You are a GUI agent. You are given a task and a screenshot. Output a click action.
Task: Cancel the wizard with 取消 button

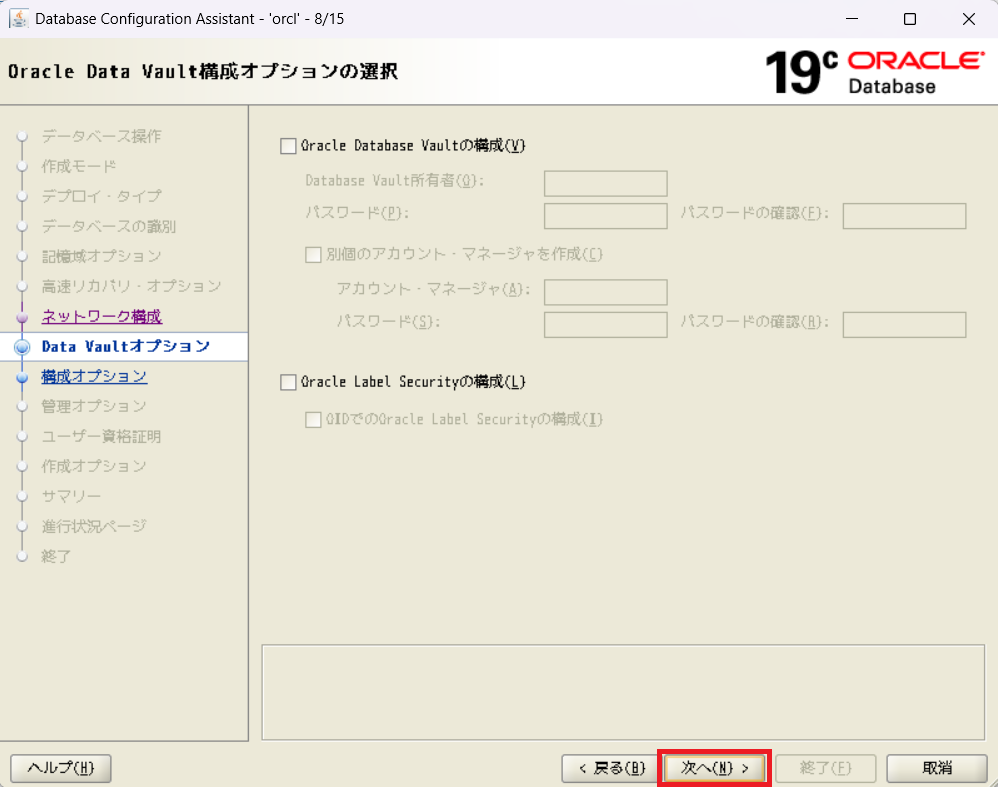click(937, 768)
